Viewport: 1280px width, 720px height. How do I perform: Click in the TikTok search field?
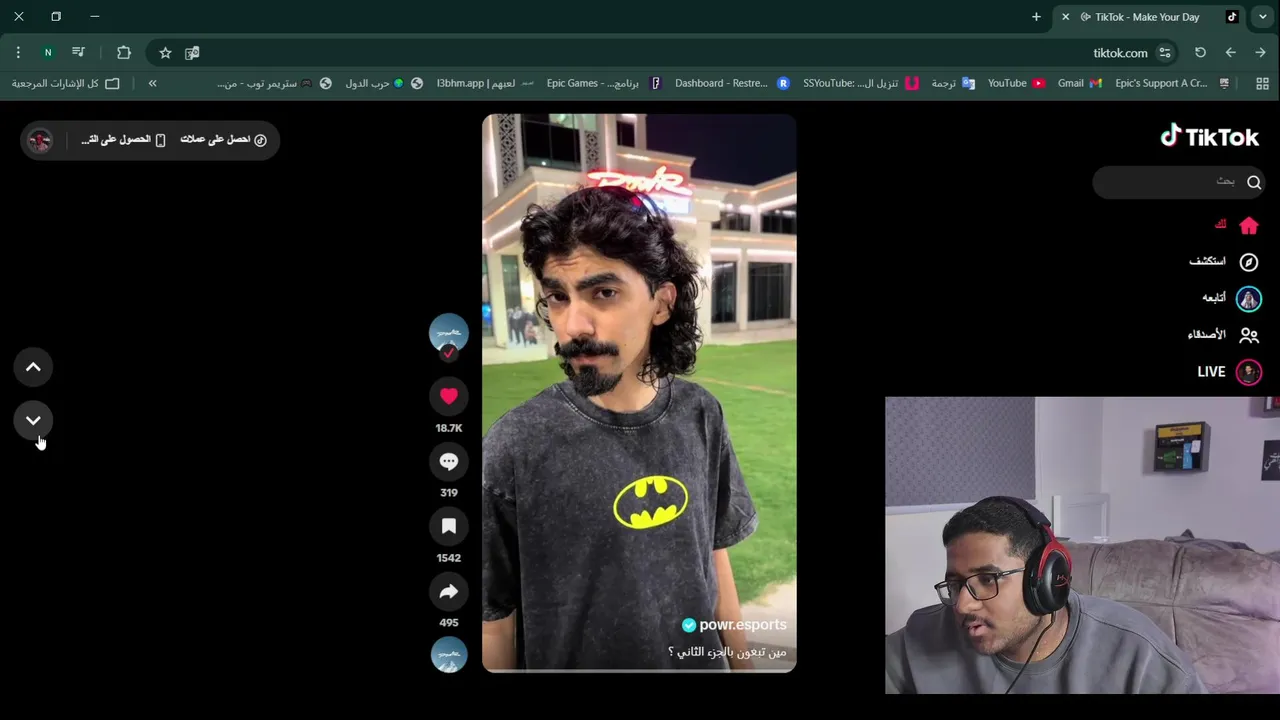point(1178,182)
